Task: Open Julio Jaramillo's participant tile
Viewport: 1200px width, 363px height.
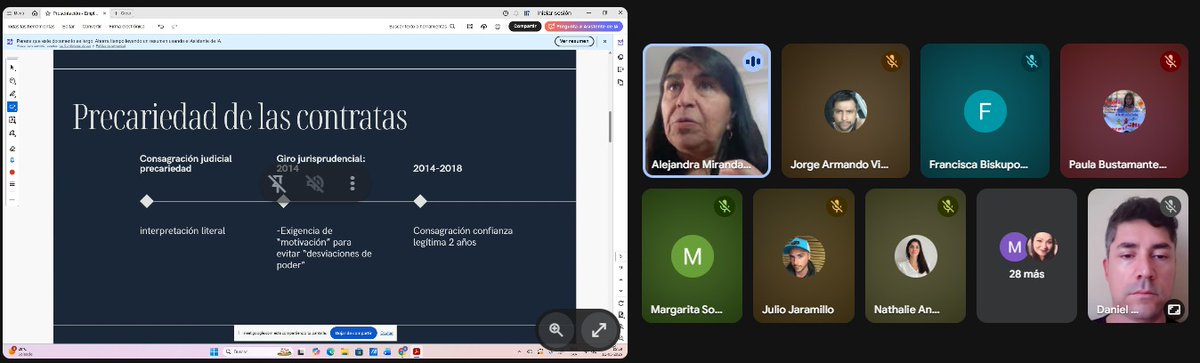Action: (803, 255)
